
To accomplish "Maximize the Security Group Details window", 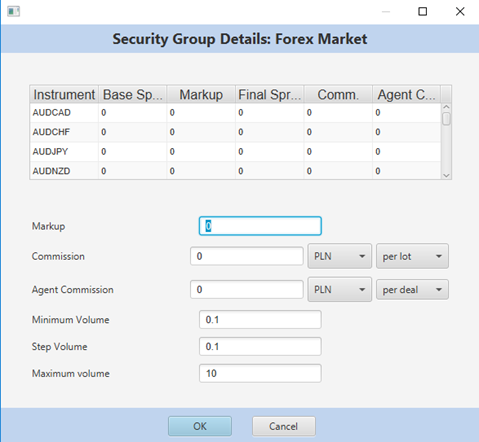I will coord(422,11).
